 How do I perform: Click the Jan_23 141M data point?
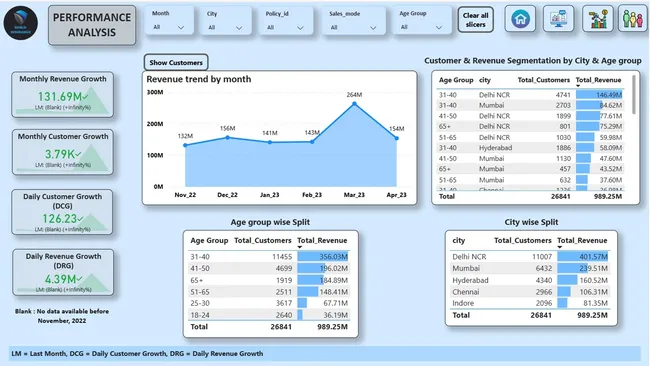click(270, 142)
